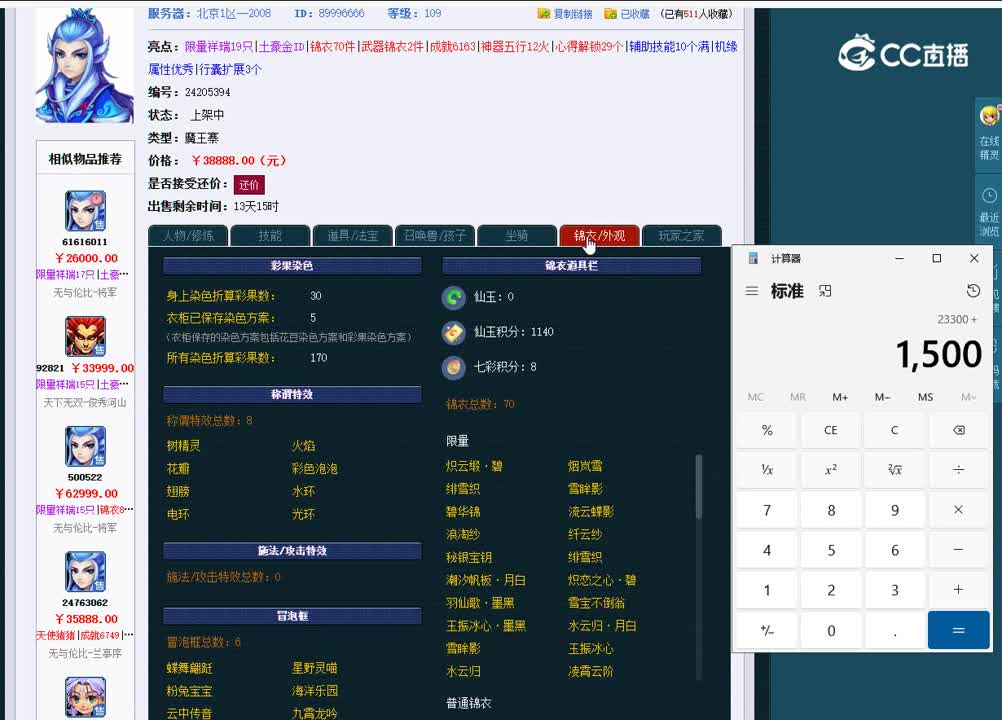Open the 最近浏览 clock icon
Image resolution: width=1002 pixels, height=720 pixels.
point(989,196)
